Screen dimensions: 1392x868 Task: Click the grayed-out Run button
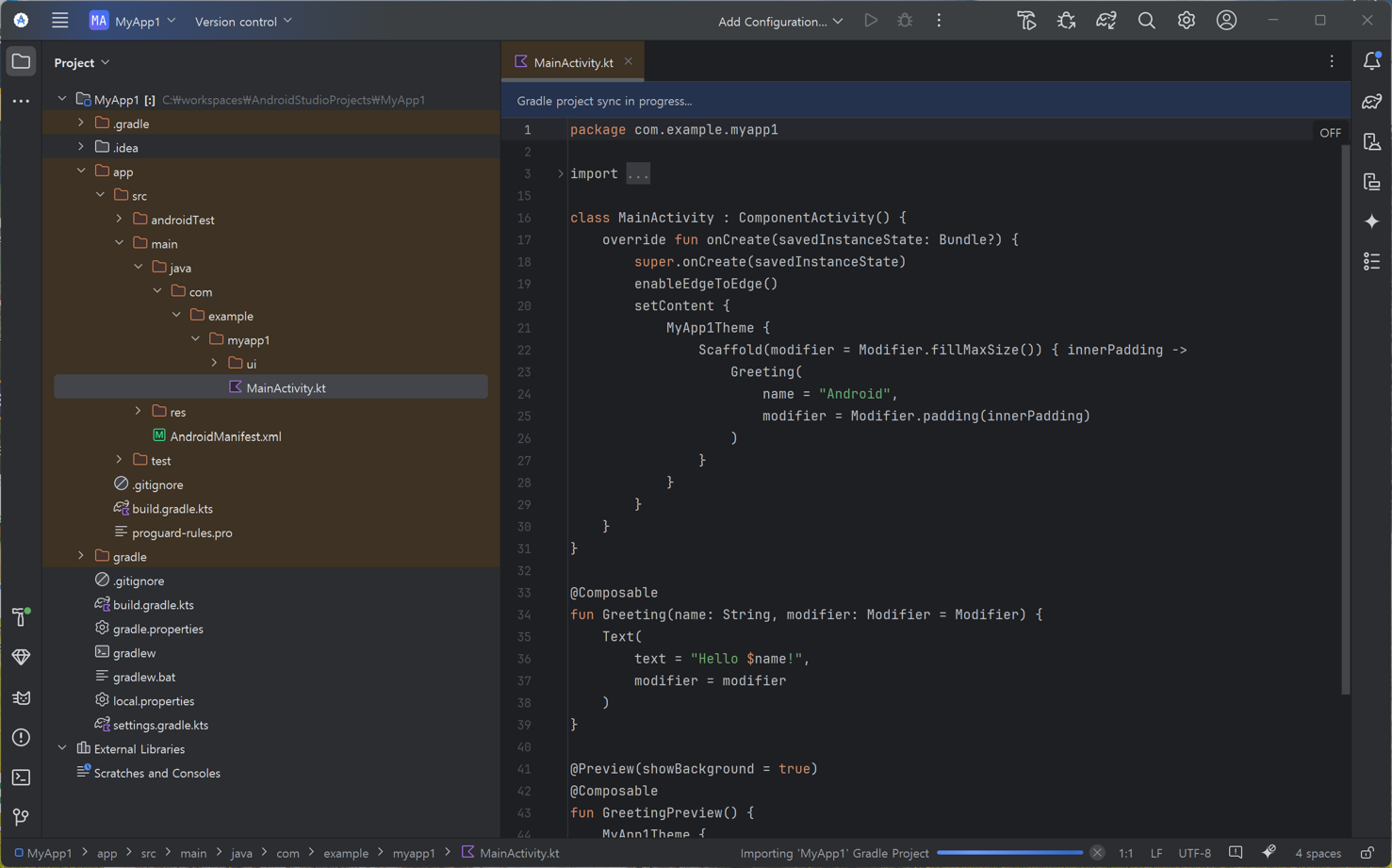[x=871, y=21]
